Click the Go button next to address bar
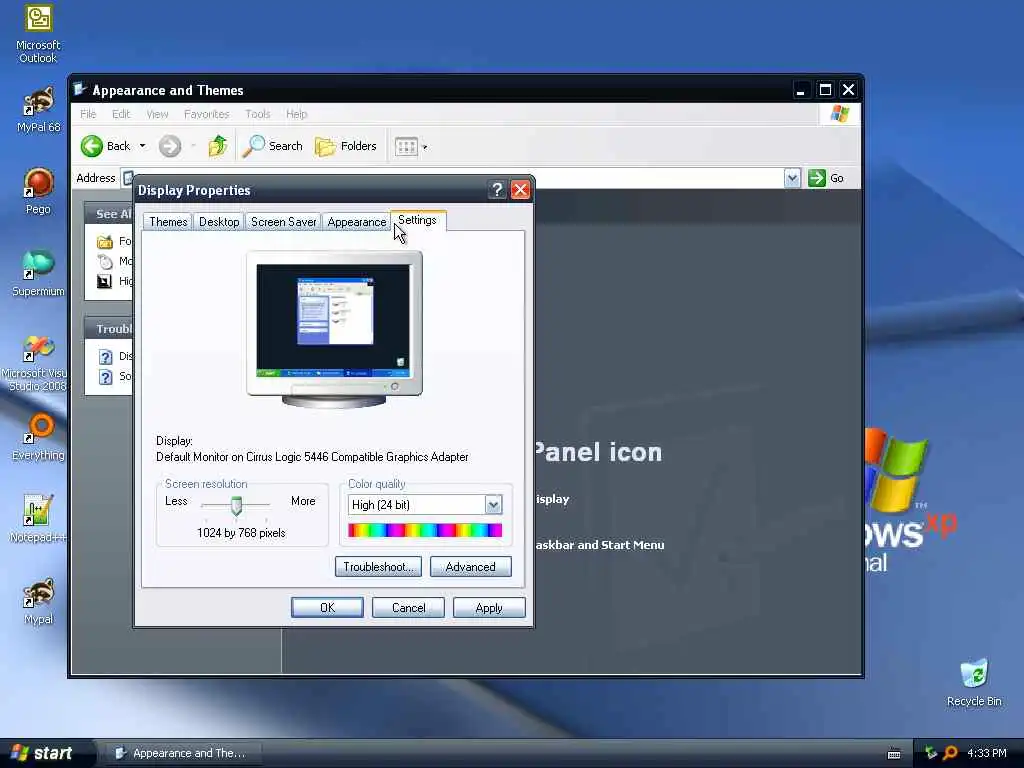Screen dimensions: 1024x768 point(826,178)
